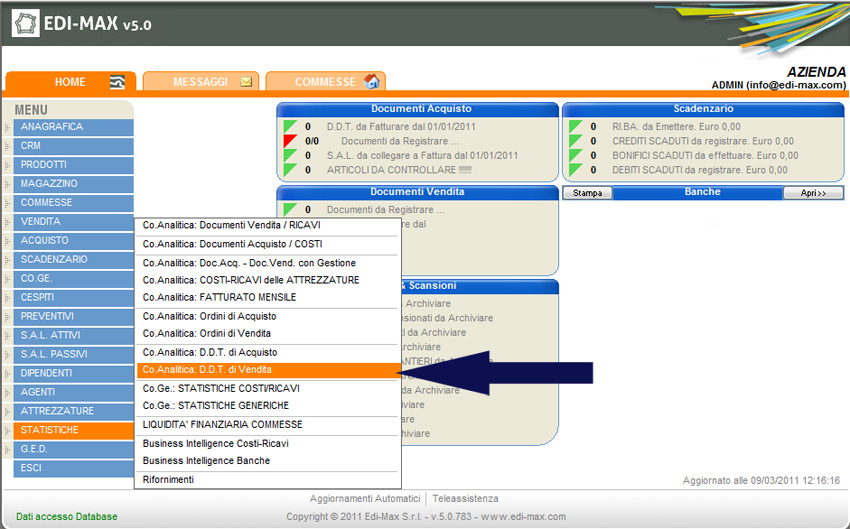Open Business Intelligence Banche entry
The height and width of the screenshot is (529, 850).
click(x=206, y=461)
